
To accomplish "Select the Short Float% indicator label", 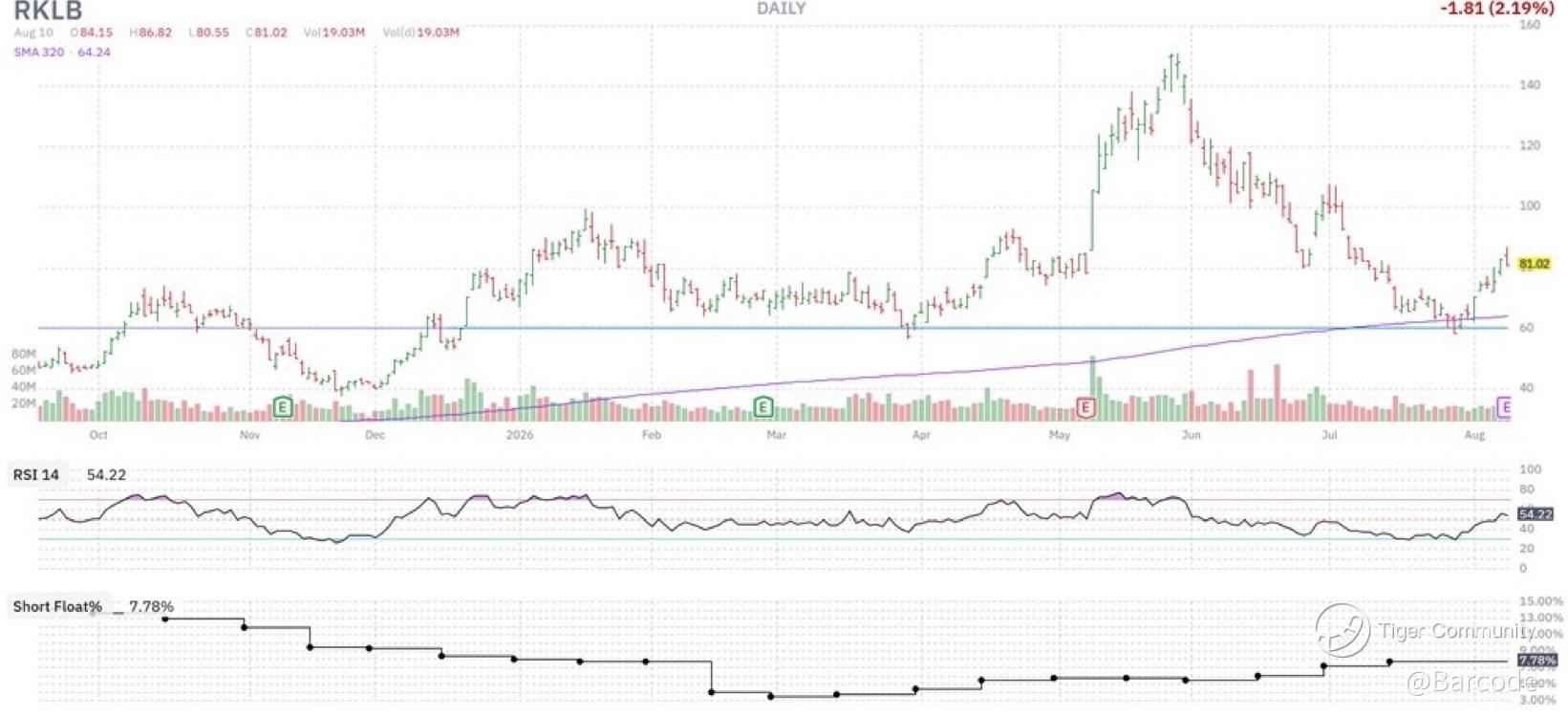I will coord(57,606).
